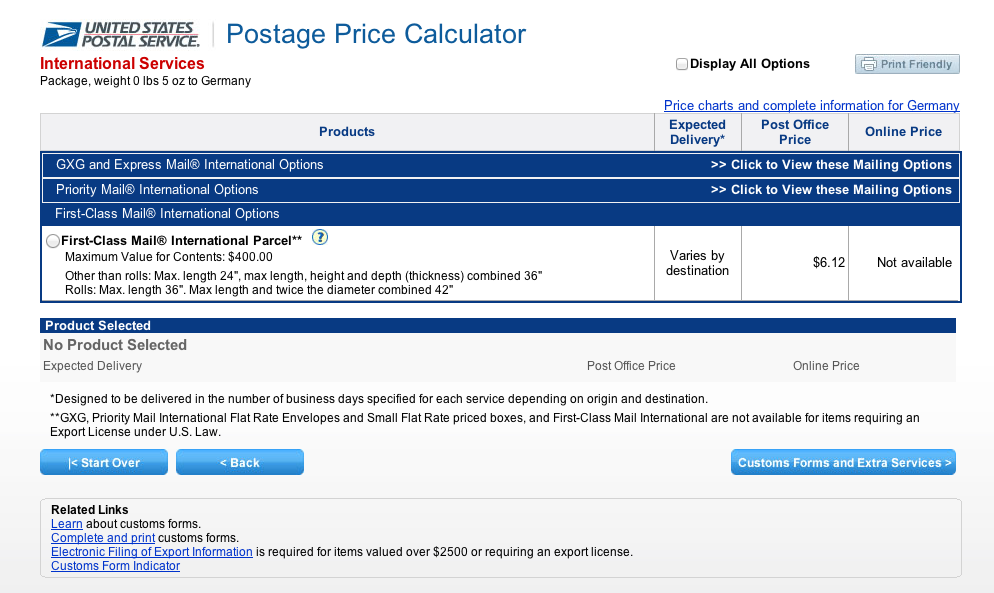Continue to Customs Forms and Extra Services
The height and width of the screenshot is (593, 994).
843,462
